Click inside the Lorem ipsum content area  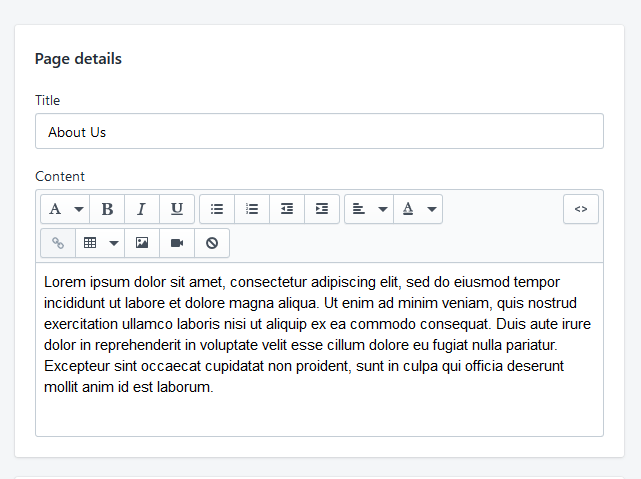(x=319, y=349)
